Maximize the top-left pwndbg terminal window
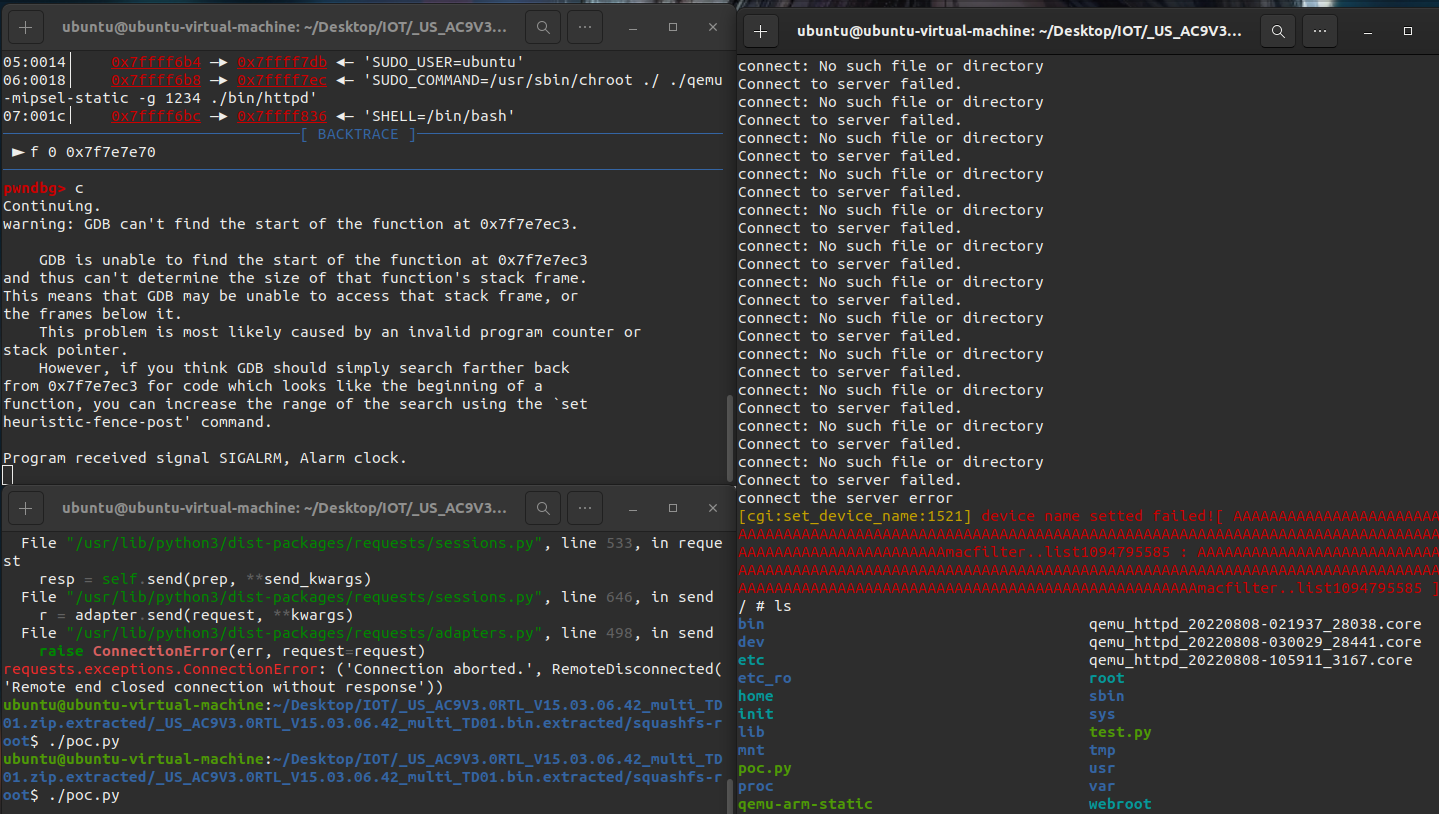The width and height of the screenshot is (1439, 814). (x=672, y=28)
